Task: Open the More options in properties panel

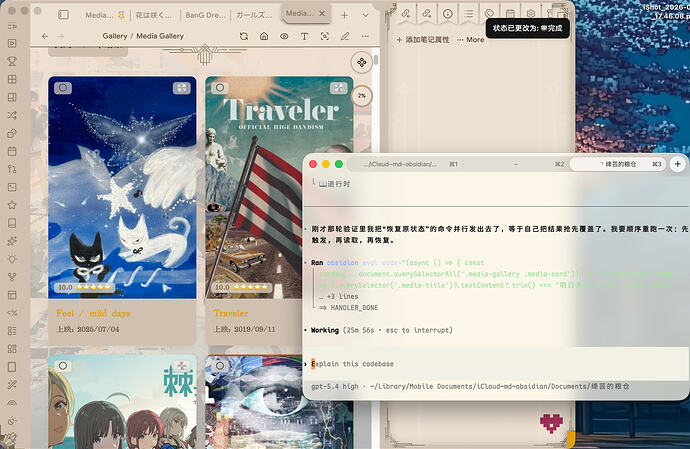Action: point(470,40)
